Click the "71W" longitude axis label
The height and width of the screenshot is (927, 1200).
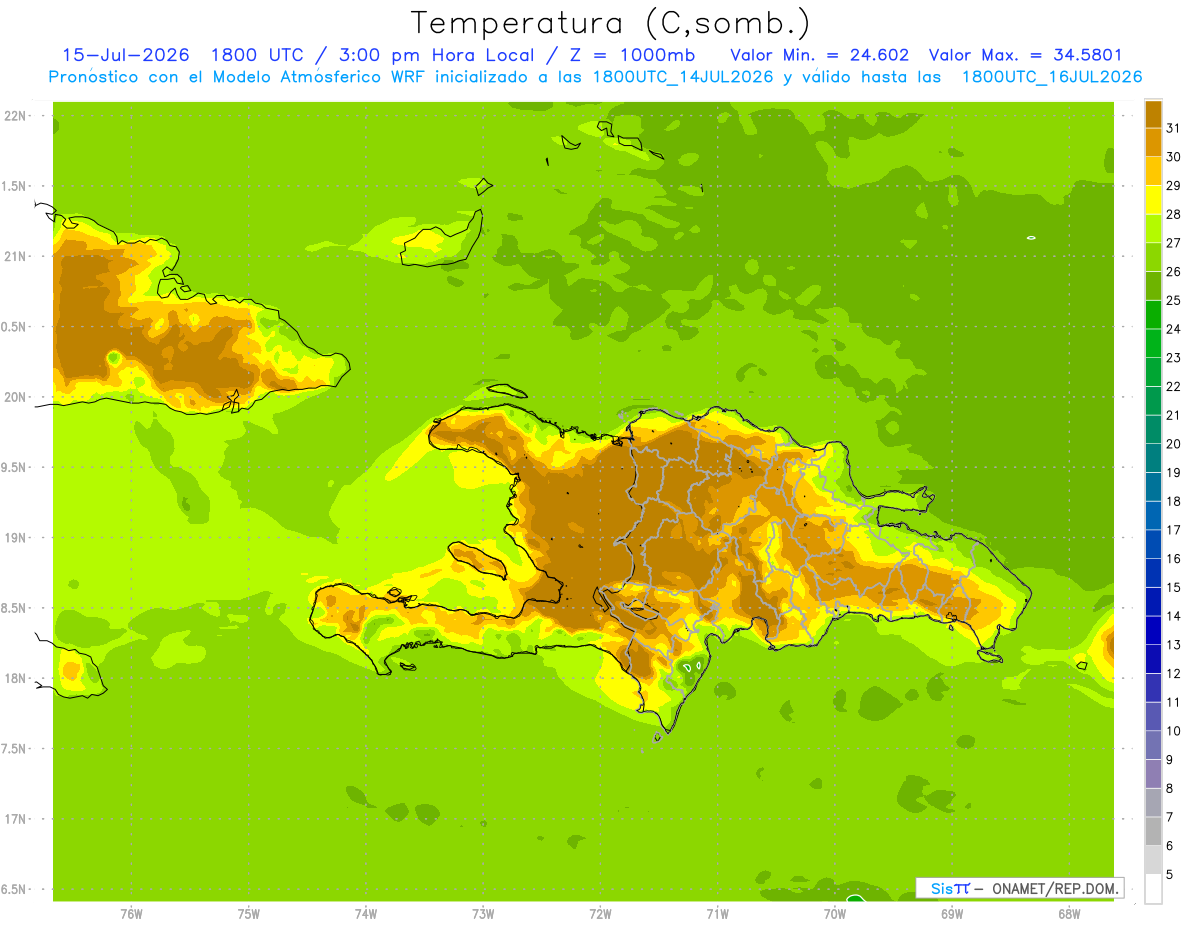717,915
